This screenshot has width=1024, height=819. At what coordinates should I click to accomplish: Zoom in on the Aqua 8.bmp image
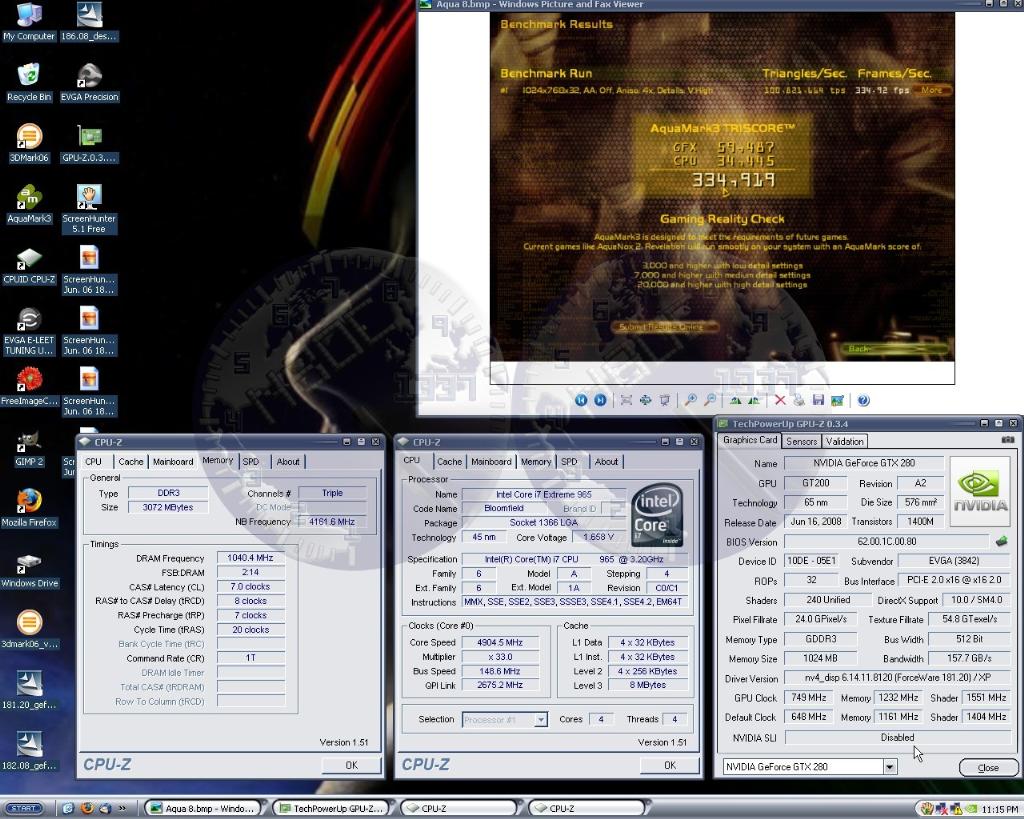(690, 400)
